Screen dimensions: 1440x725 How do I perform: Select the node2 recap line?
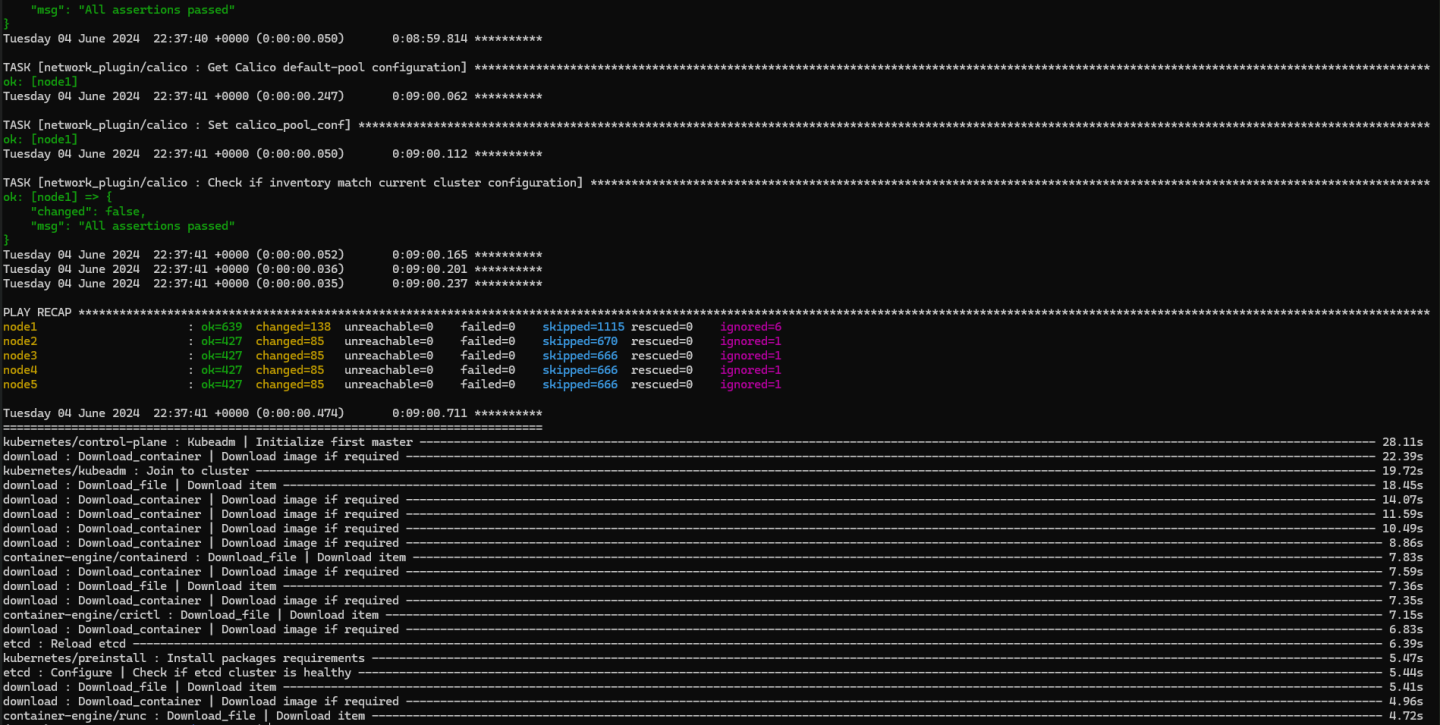[19, 340]
